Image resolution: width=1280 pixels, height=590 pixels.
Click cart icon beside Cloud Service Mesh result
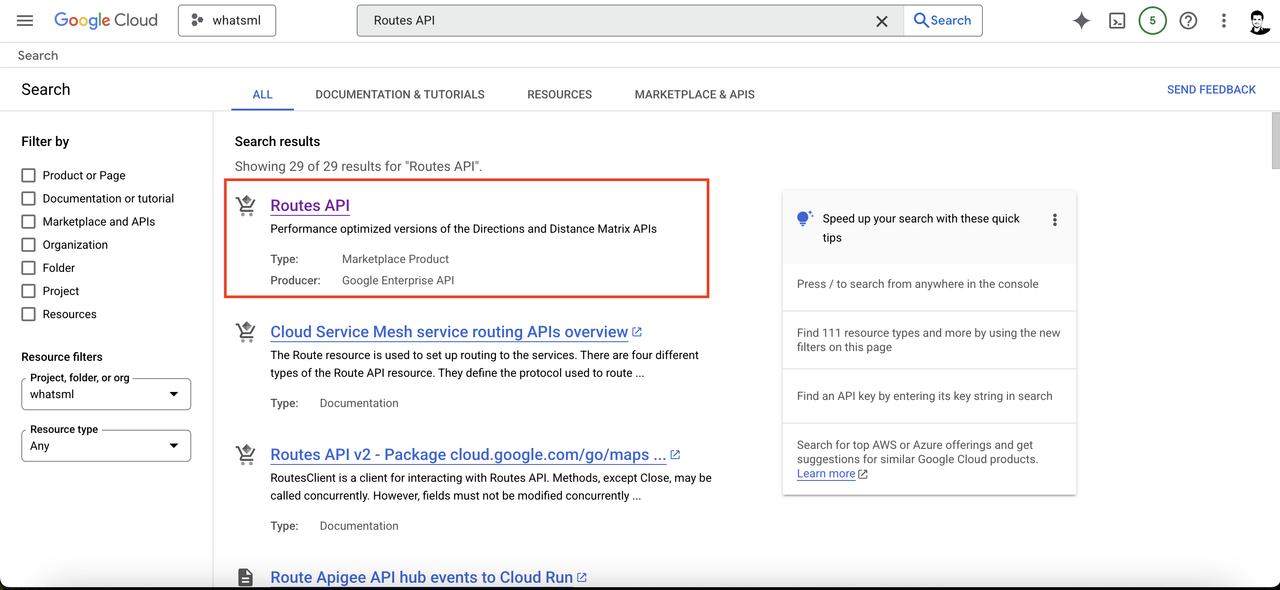click(x=245, y=332)
